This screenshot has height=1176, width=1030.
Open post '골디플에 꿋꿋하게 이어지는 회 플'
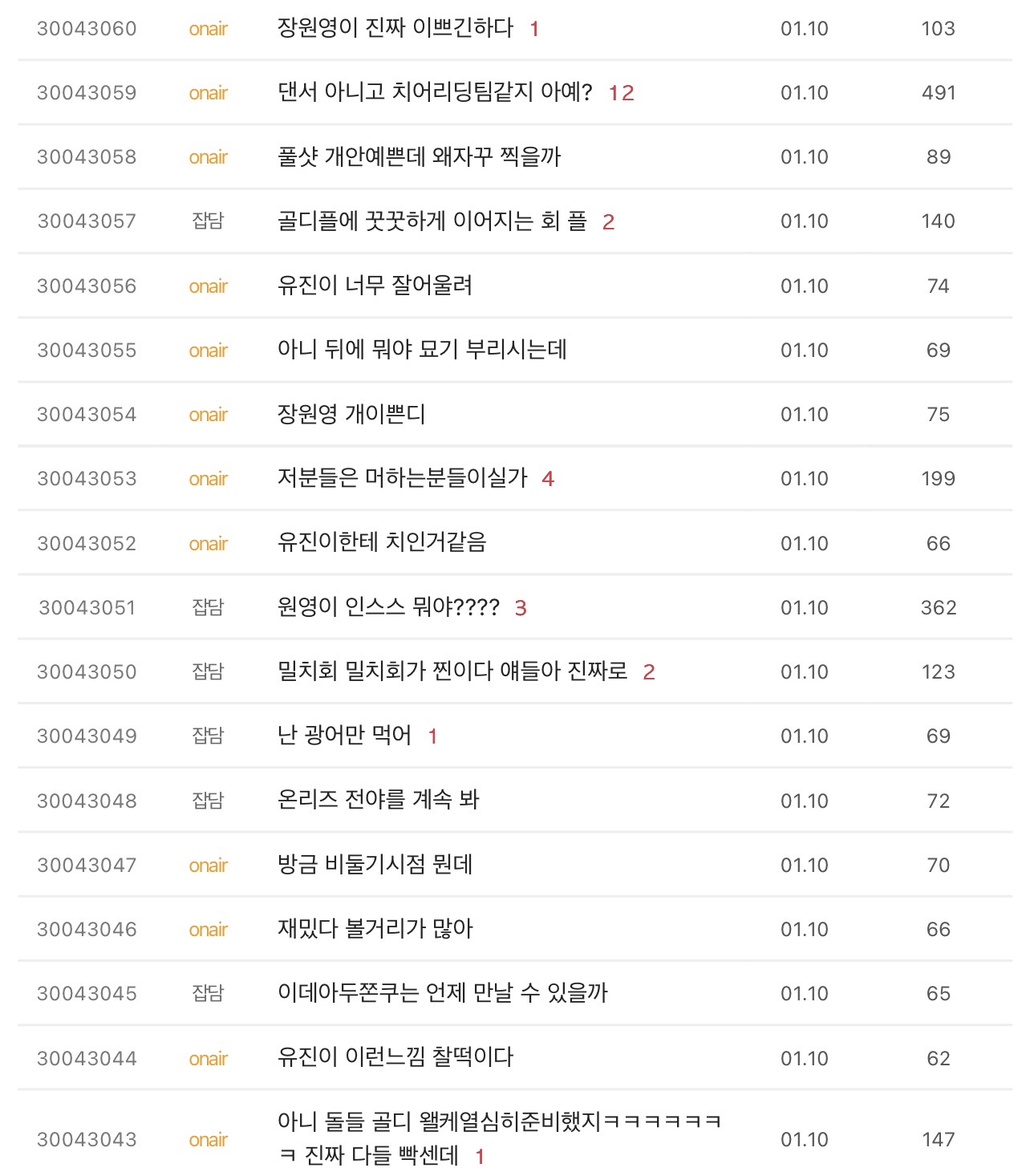coord(432,221)
